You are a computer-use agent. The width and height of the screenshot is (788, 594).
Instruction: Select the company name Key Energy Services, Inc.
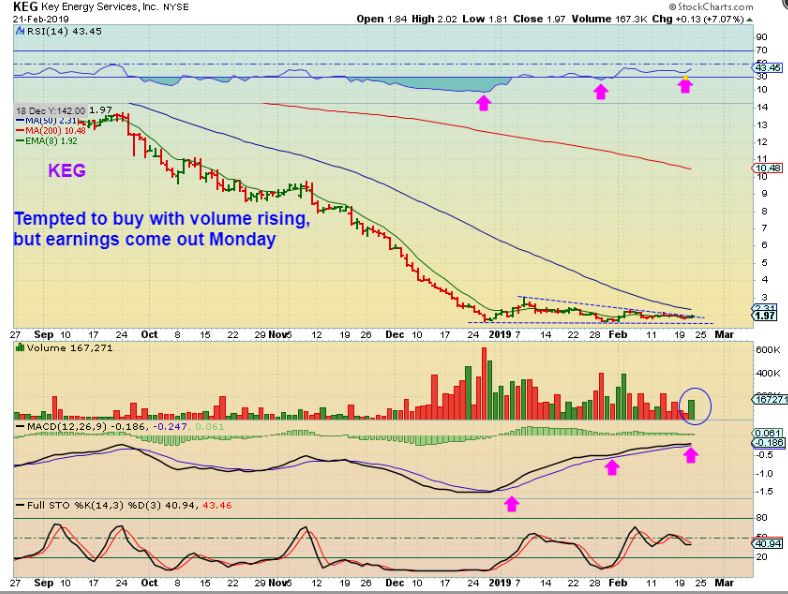pos(100,7)
